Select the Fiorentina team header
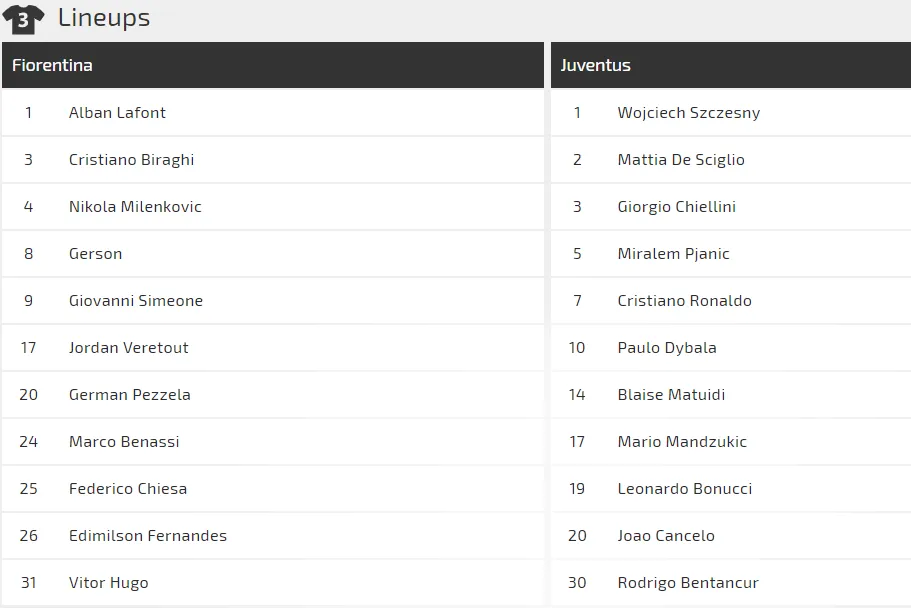Screen dimensions: 911x608 52,65
